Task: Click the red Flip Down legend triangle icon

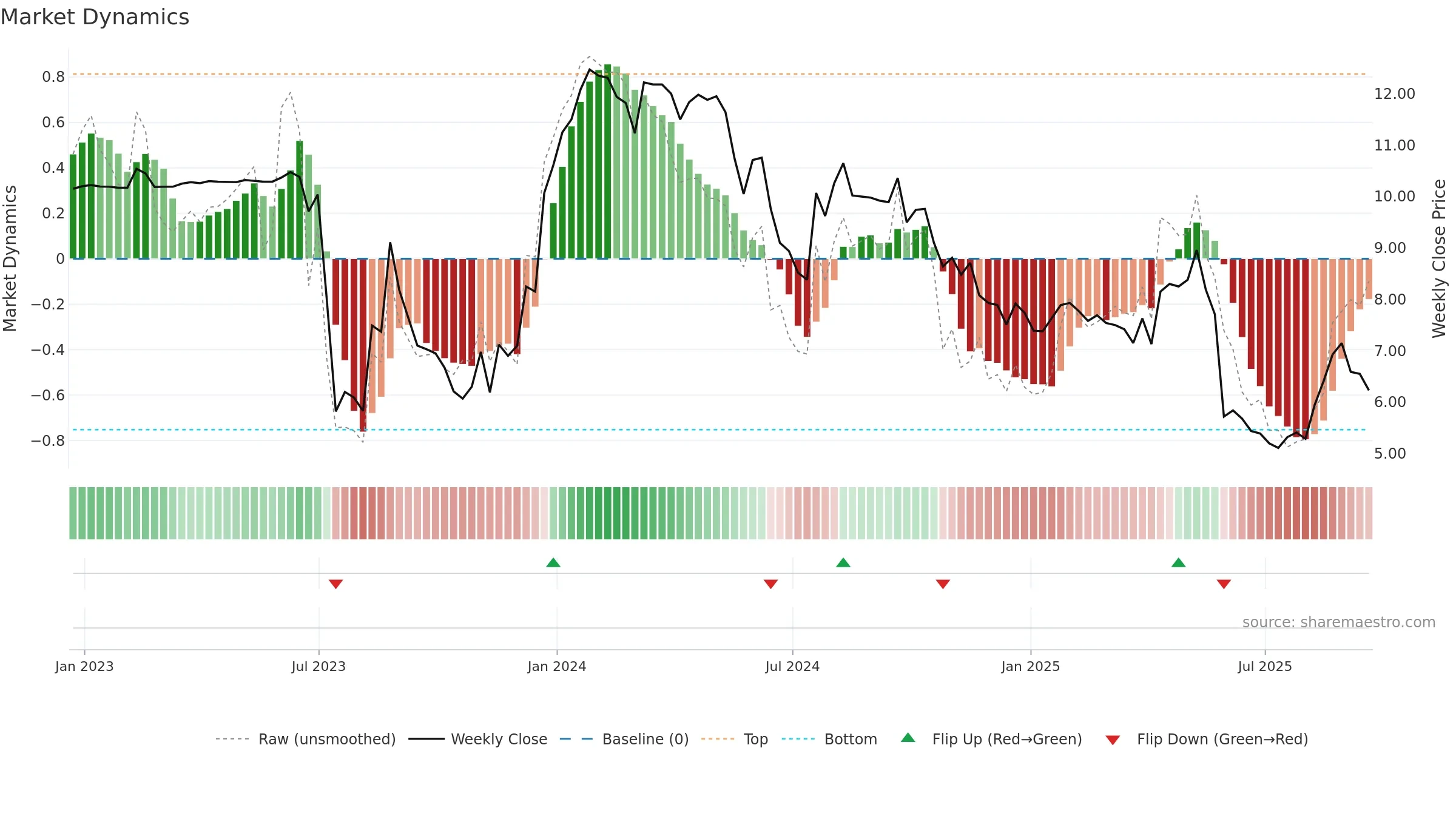Action: pos(1113,740)
